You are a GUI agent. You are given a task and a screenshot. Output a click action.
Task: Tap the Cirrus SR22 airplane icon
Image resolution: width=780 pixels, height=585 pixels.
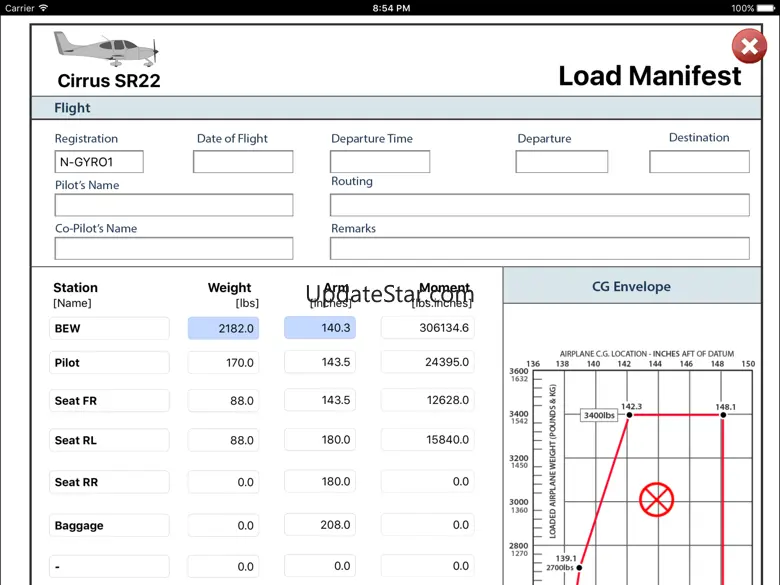click(106, 48)
